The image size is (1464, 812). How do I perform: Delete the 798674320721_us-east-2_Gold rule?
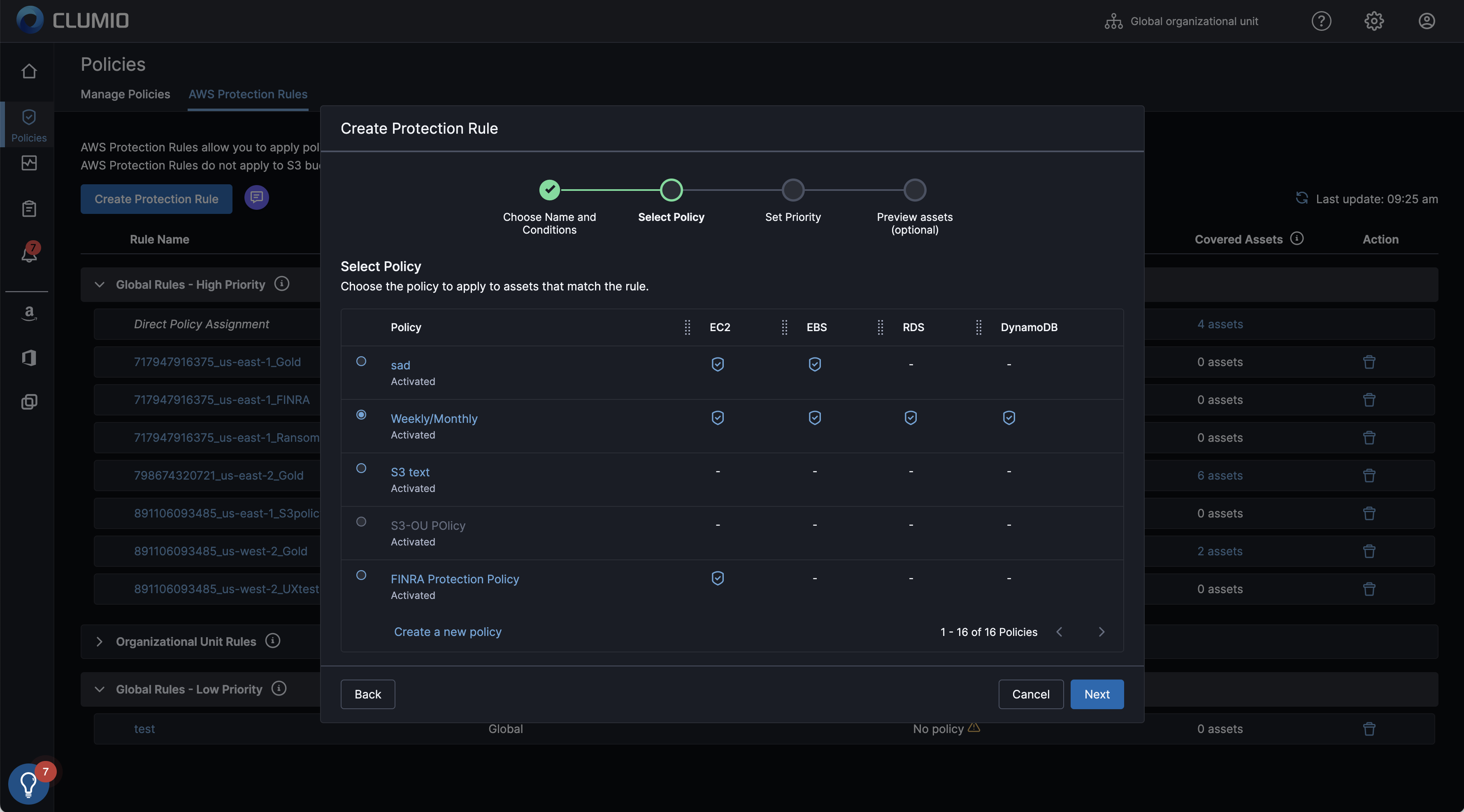point(1369,476)
